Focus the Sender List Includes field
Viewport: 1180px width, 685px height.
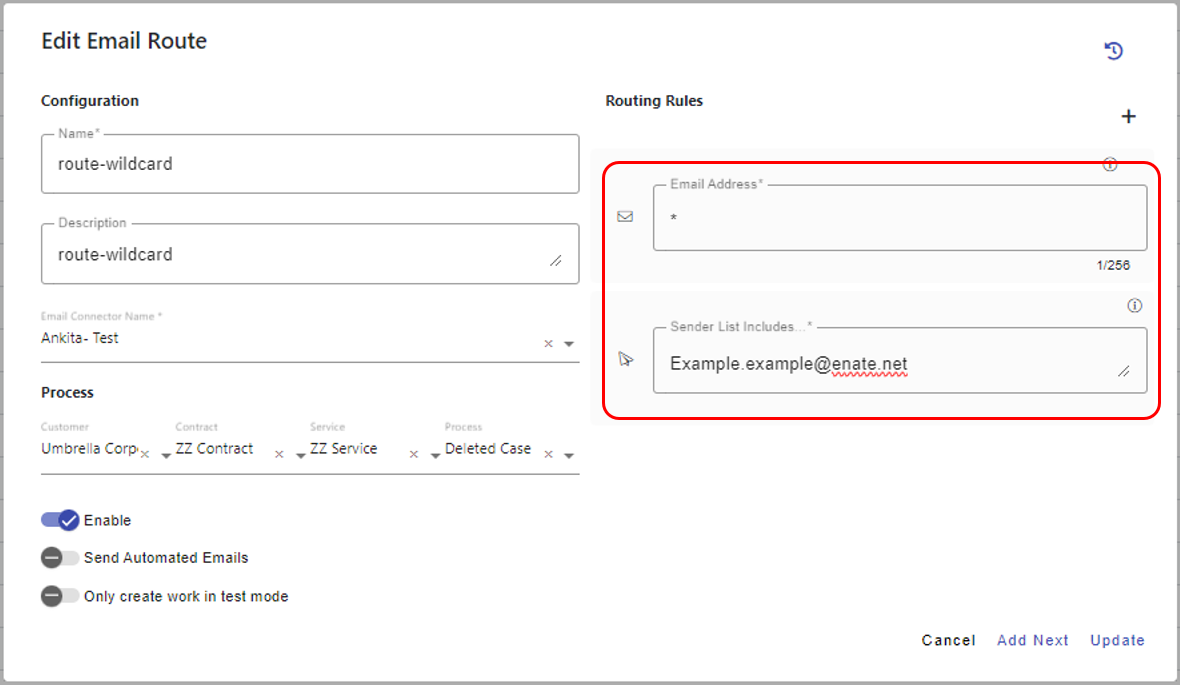click(x=890, y=364)
